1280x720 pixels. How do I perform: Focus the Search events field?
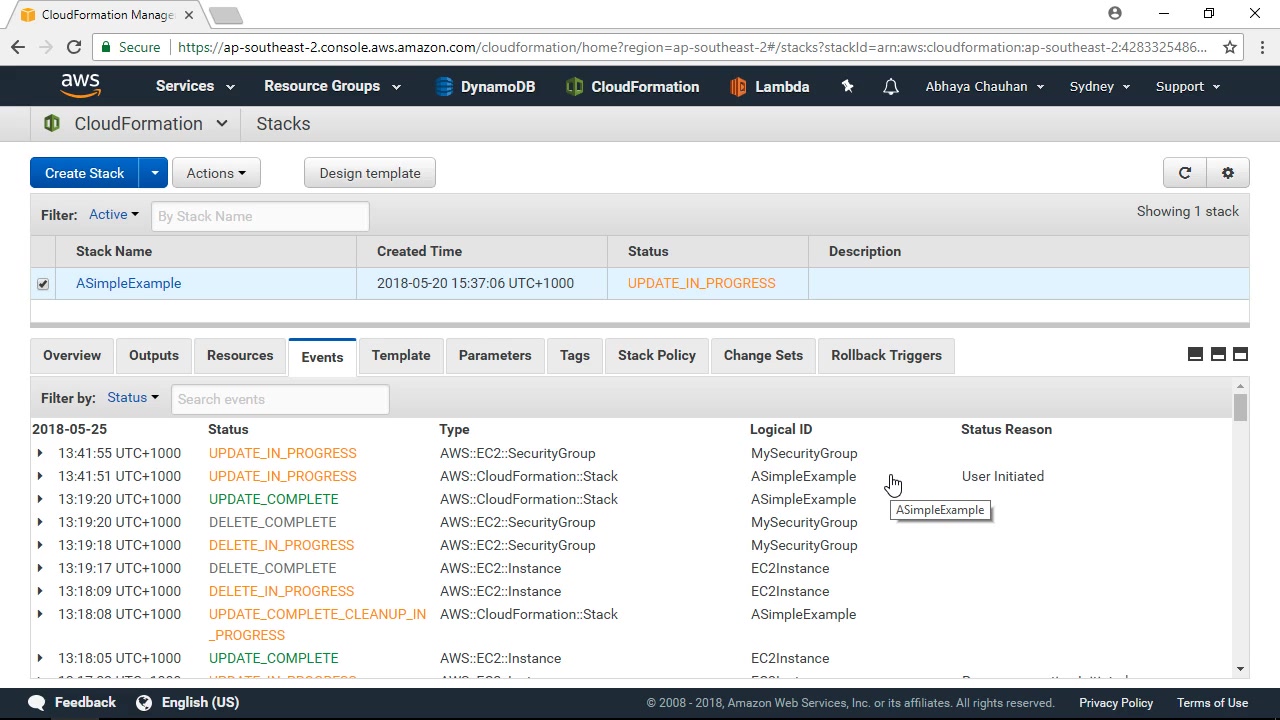coord(280,399)
